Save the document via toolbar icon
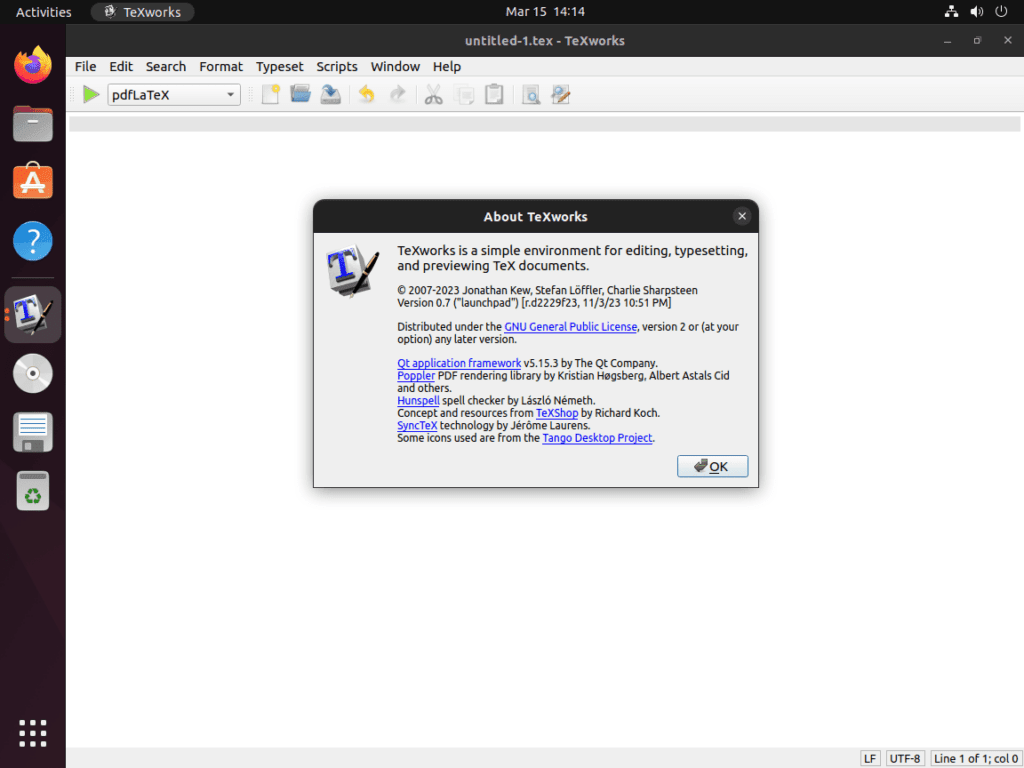 pyautogui.click(x=331, y=94)
